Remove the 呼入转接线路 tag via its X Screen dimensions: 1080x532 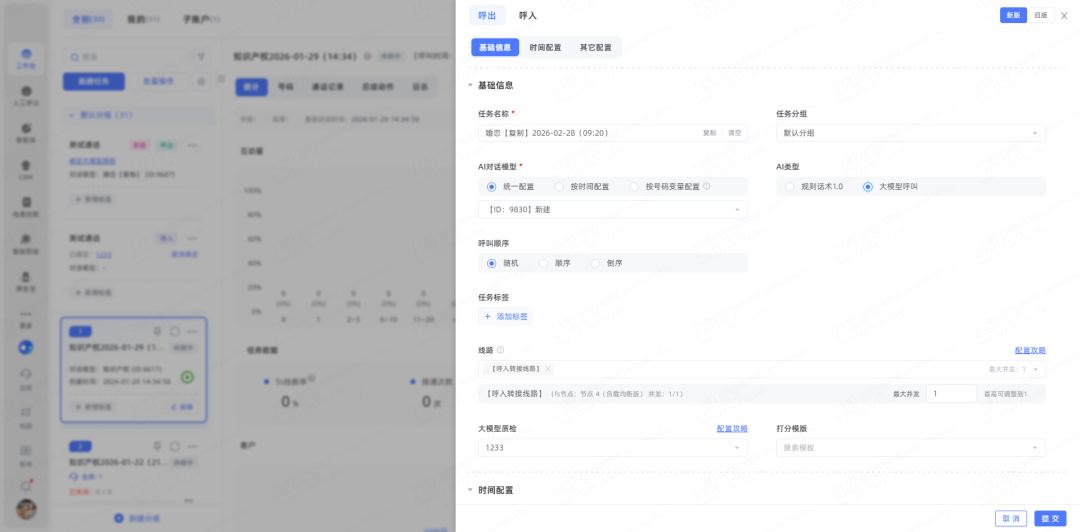[548, 369]
